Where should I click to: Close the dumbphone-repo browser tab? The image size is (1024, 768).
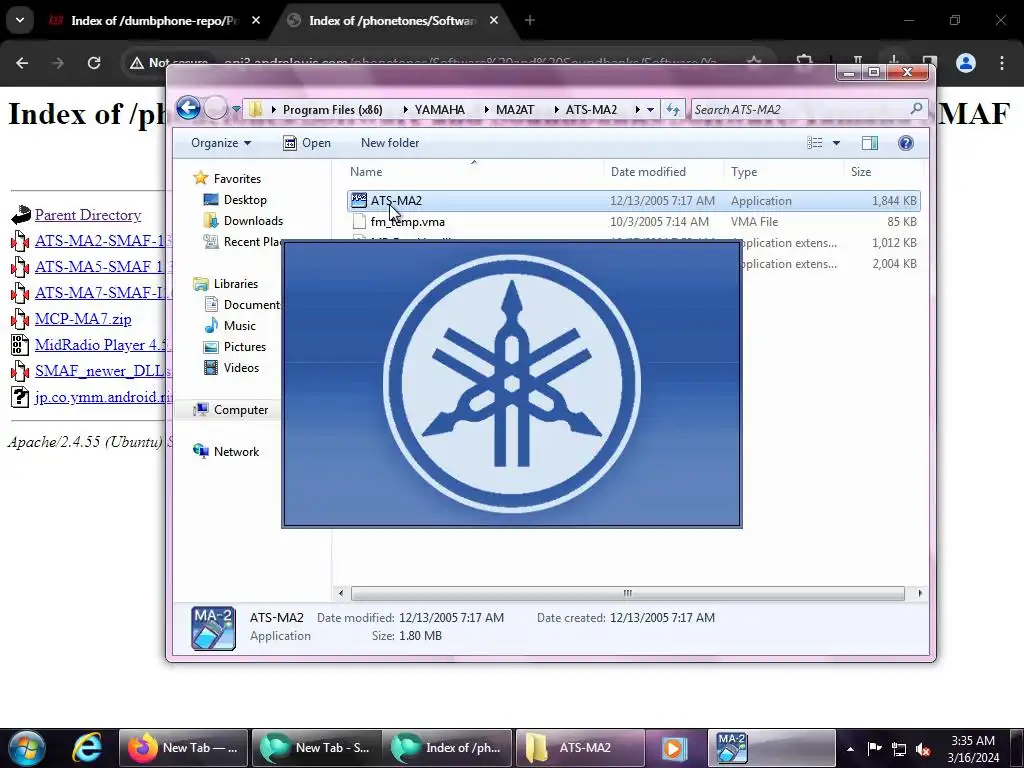[256, 21]
